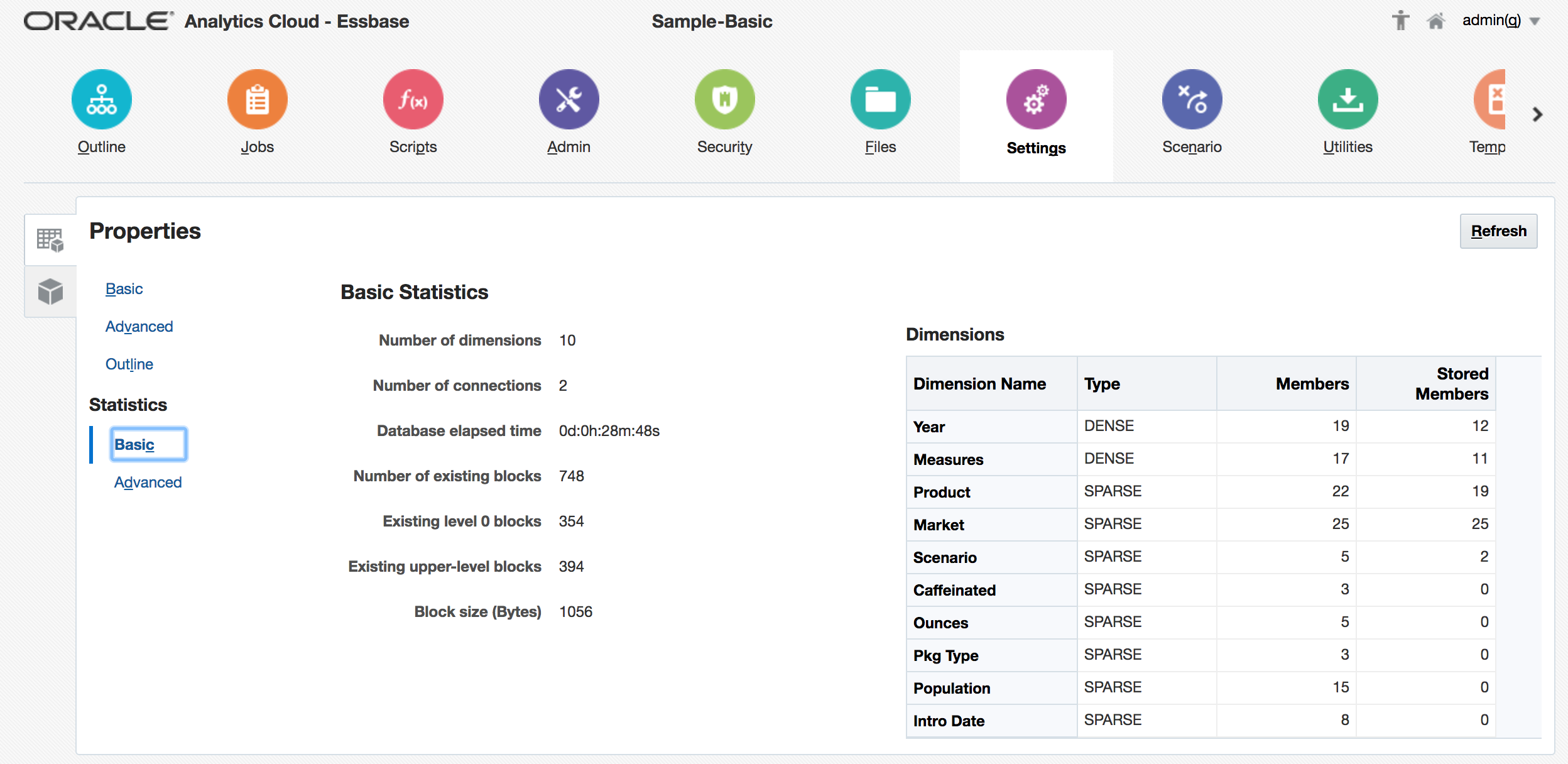
Task: Click the Market dimension row
Action: [x=939, y=525]
